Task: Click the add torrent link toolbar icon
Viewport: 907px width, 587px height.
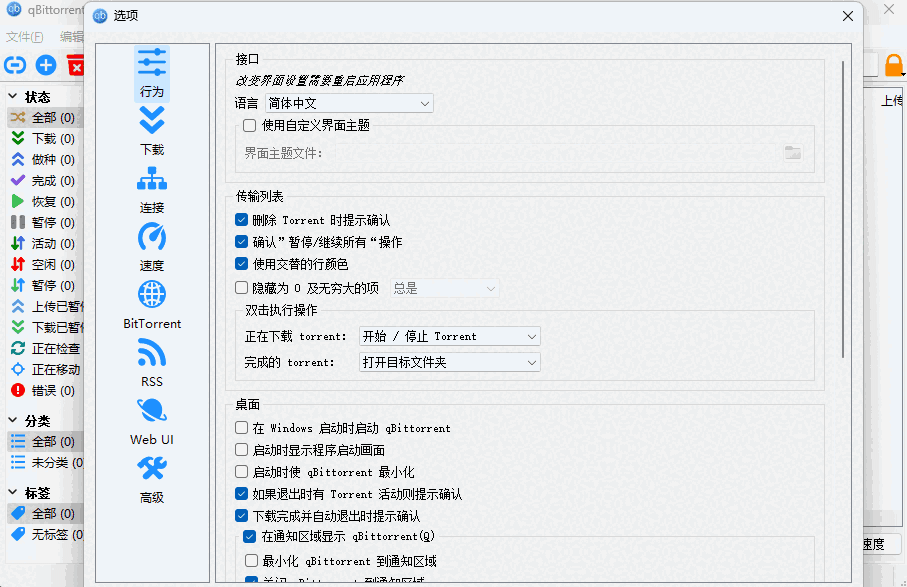Action: point(14,64)
